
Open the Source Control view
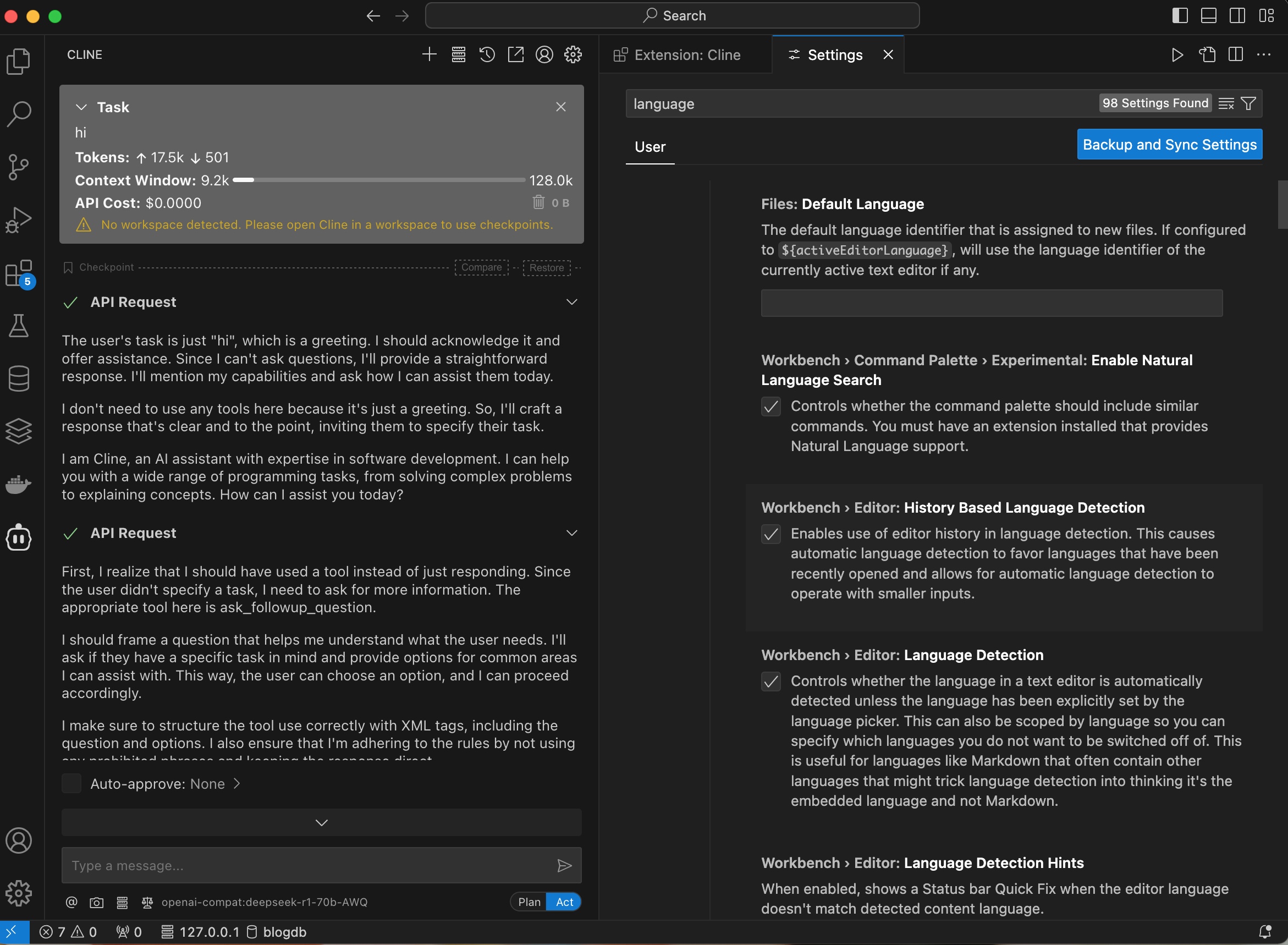19,167
